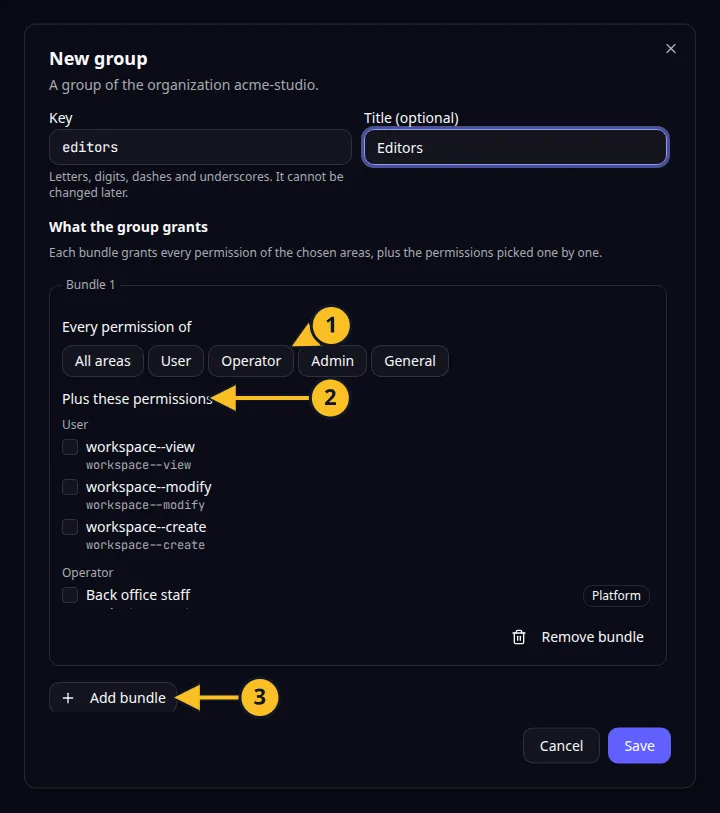The image size is (720, 813).
Task: Pick the Admin area chip
Action: (x=332, y=361)
